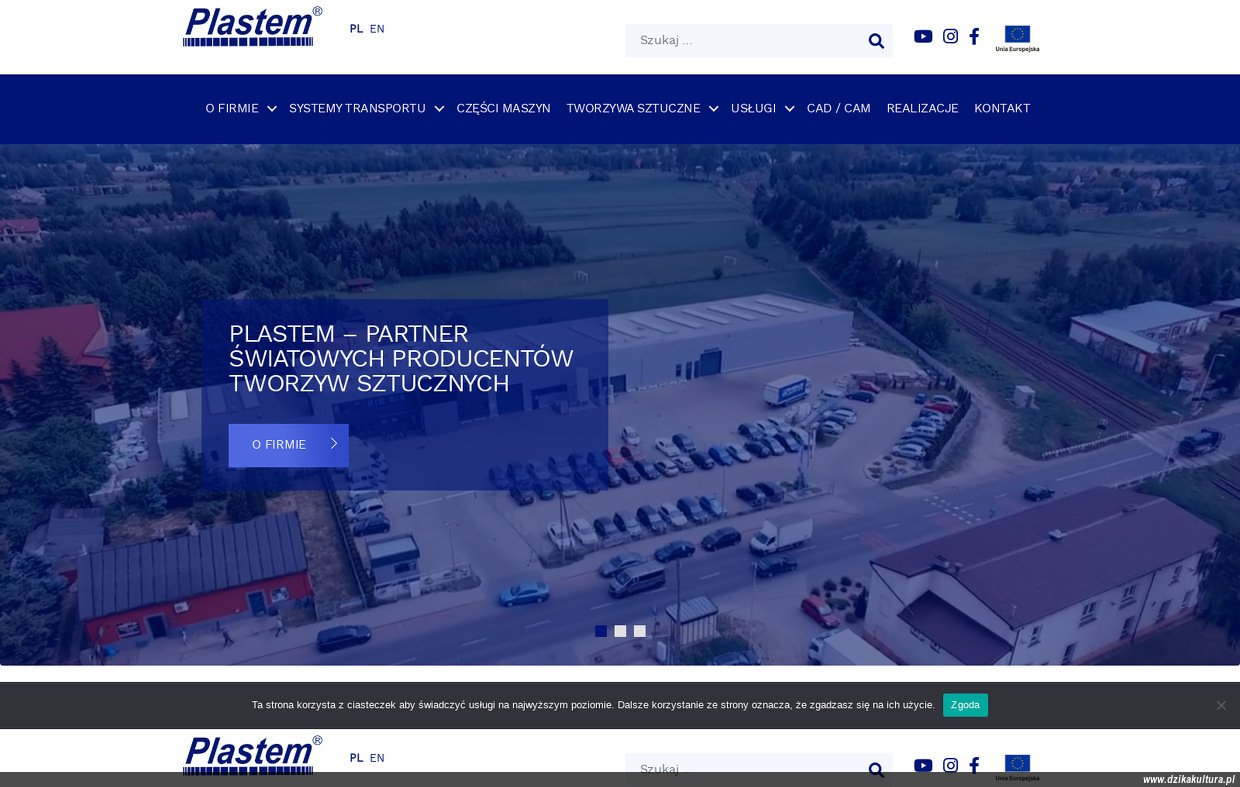This screenshot has height=787, width=1240.
Task: Select EN in bottom sticky header
Action: click(x=377, y=758)
